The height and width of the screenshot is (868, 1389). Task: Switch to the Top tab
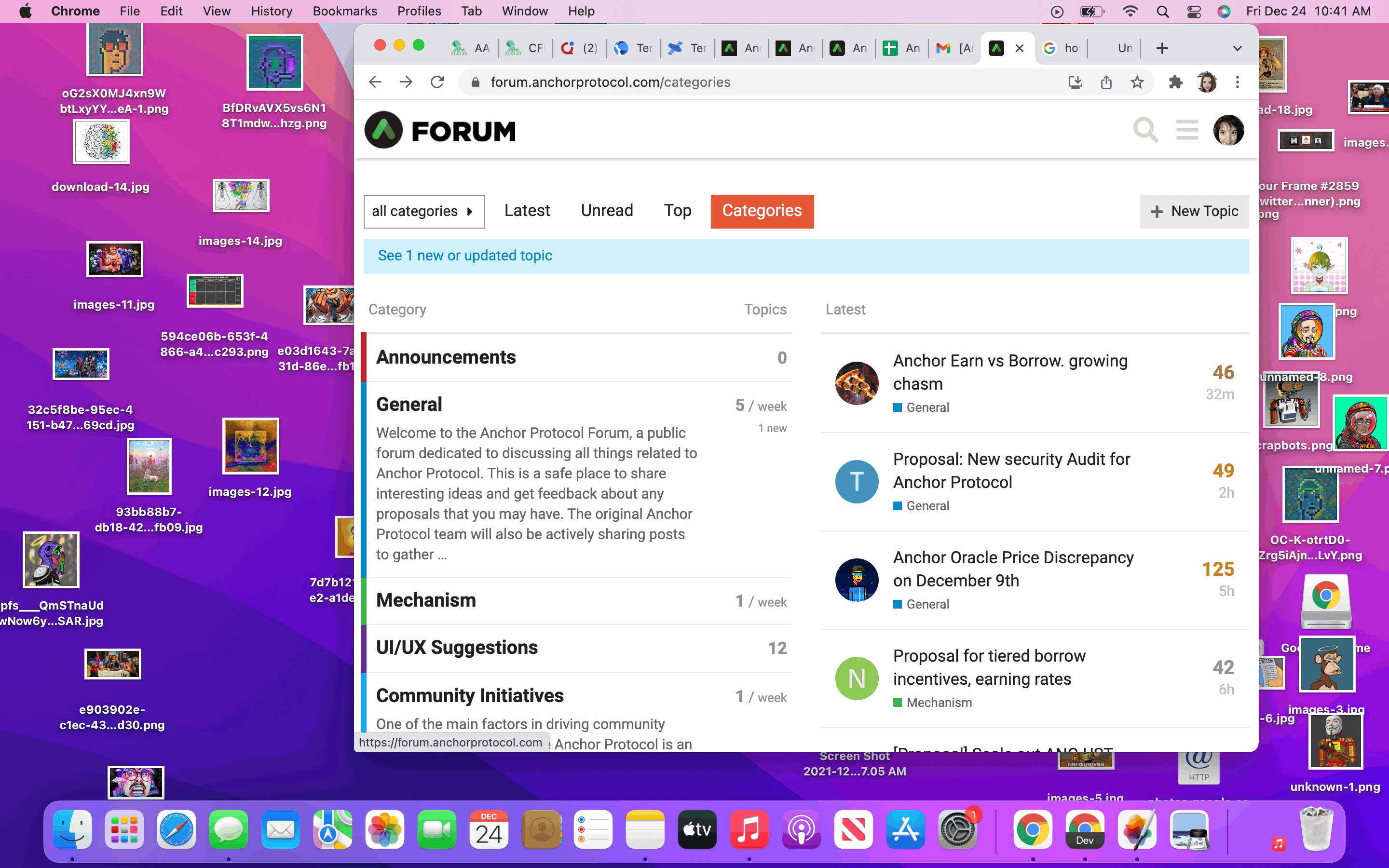point(677,211)
